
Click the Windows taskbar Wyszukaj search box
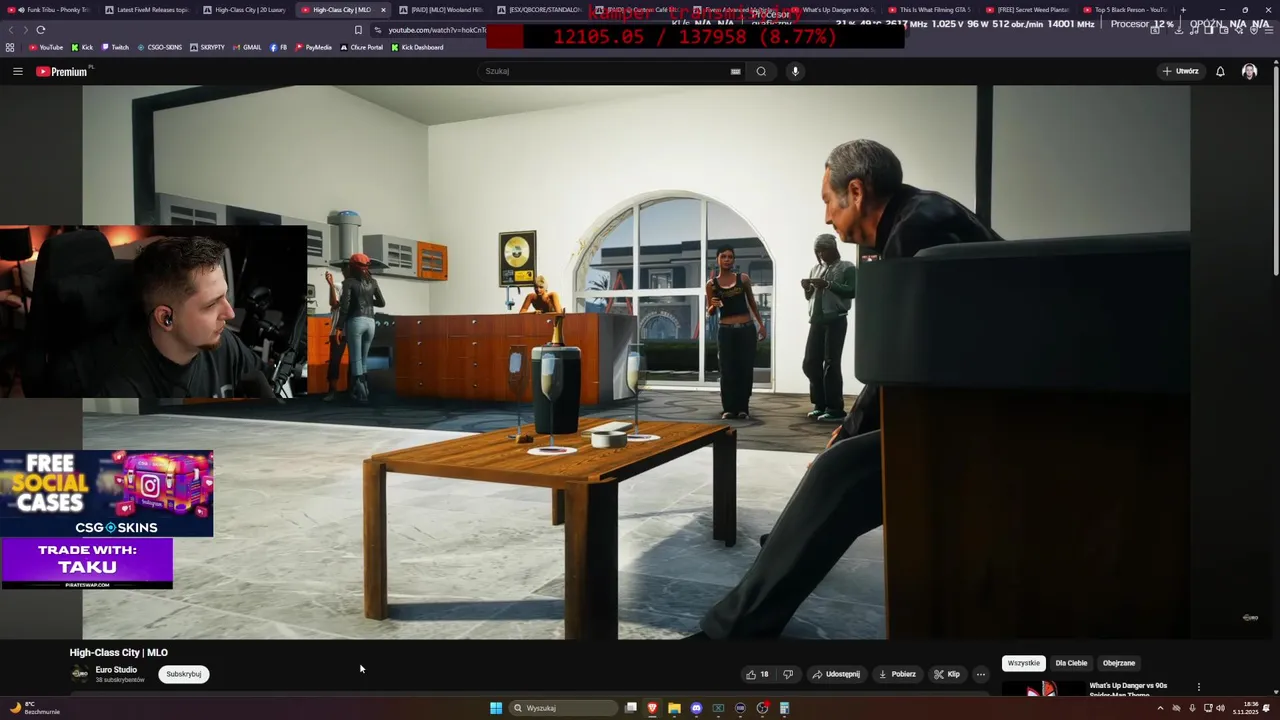[x=563, y=708]
